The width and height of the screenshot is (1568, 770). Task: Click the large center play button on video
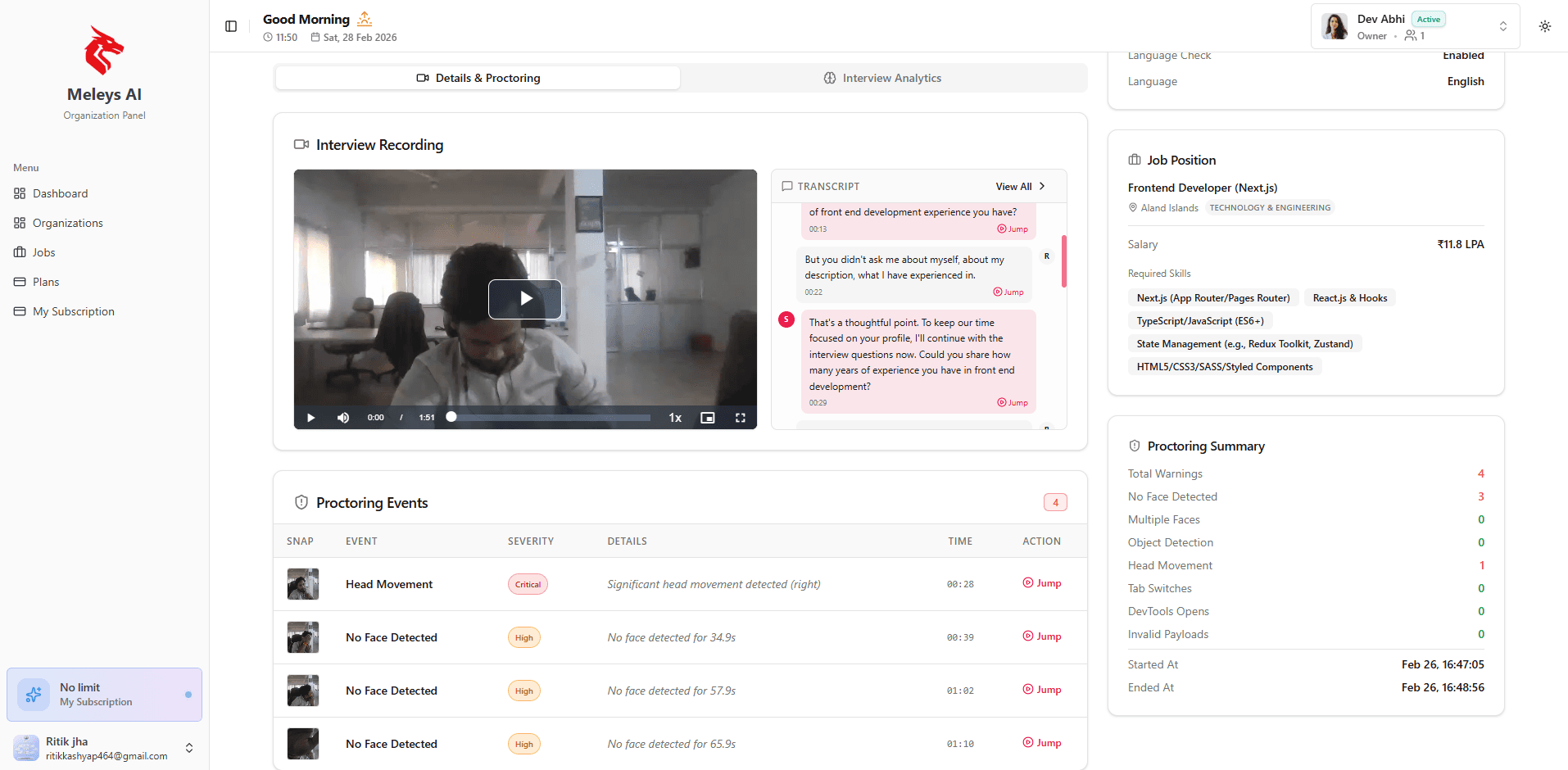[524, 299]
